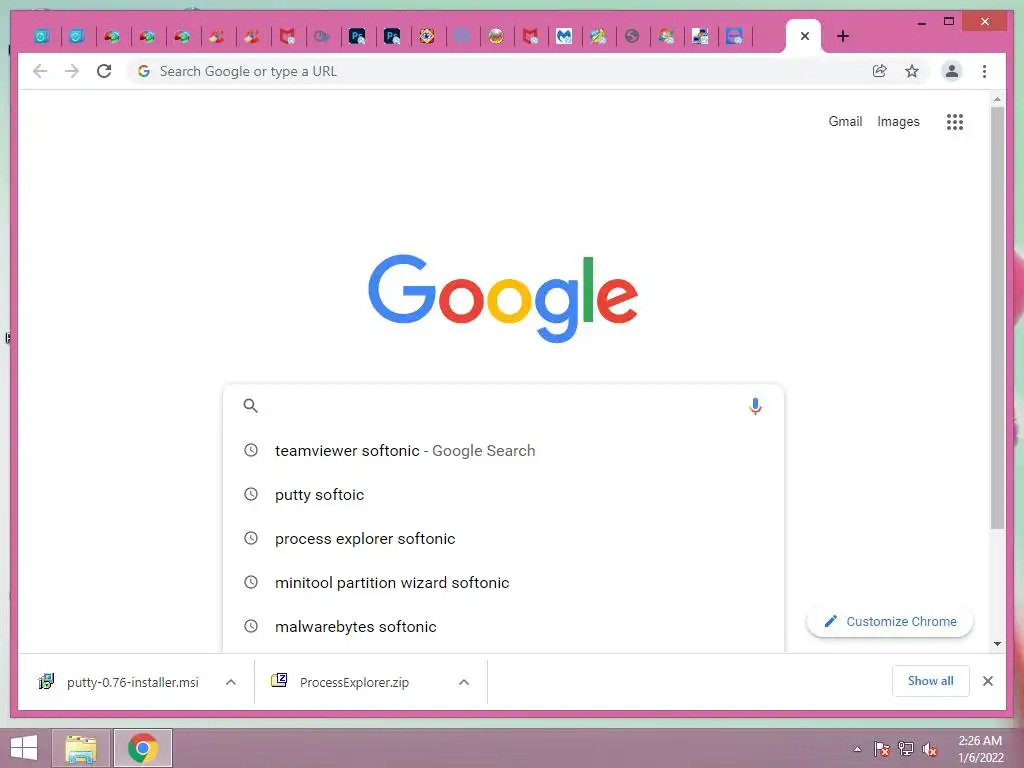The image size is (1024, 768).
Task: Start voice search with the microphone
Action: point(755,406)
